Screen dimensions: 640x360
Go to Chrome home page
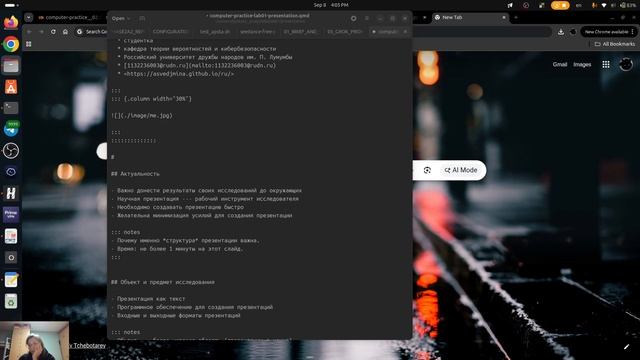(x=65, y=31)
